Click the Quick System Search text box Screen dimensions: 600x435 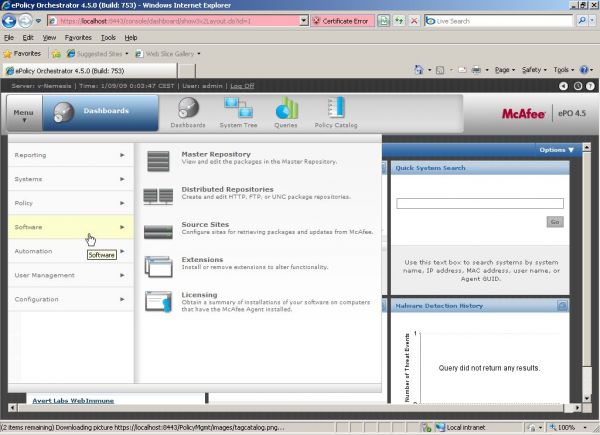point(480,204)
